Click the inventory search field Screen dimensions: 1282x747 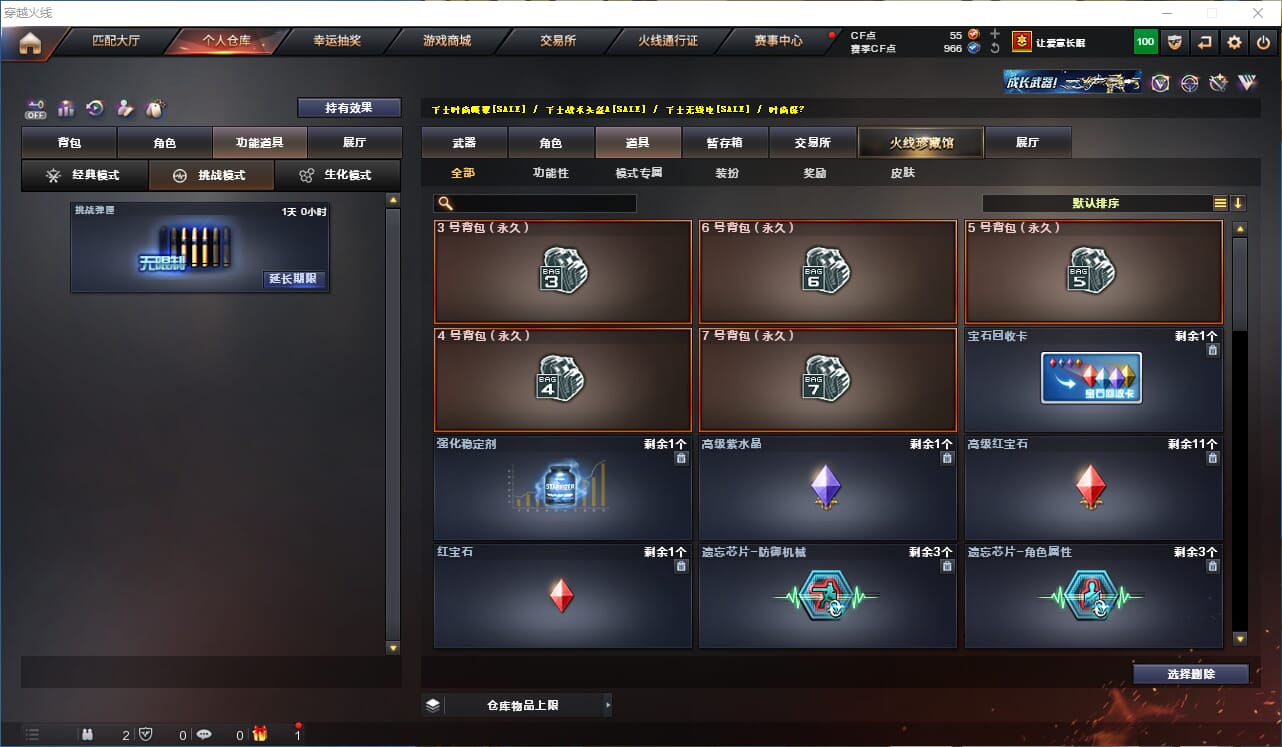pos(535,203)
